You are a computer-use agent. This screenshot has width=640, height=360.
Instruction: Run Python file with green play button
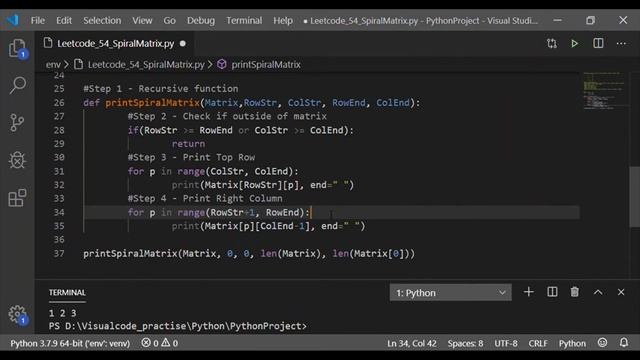tap(574, 43)
